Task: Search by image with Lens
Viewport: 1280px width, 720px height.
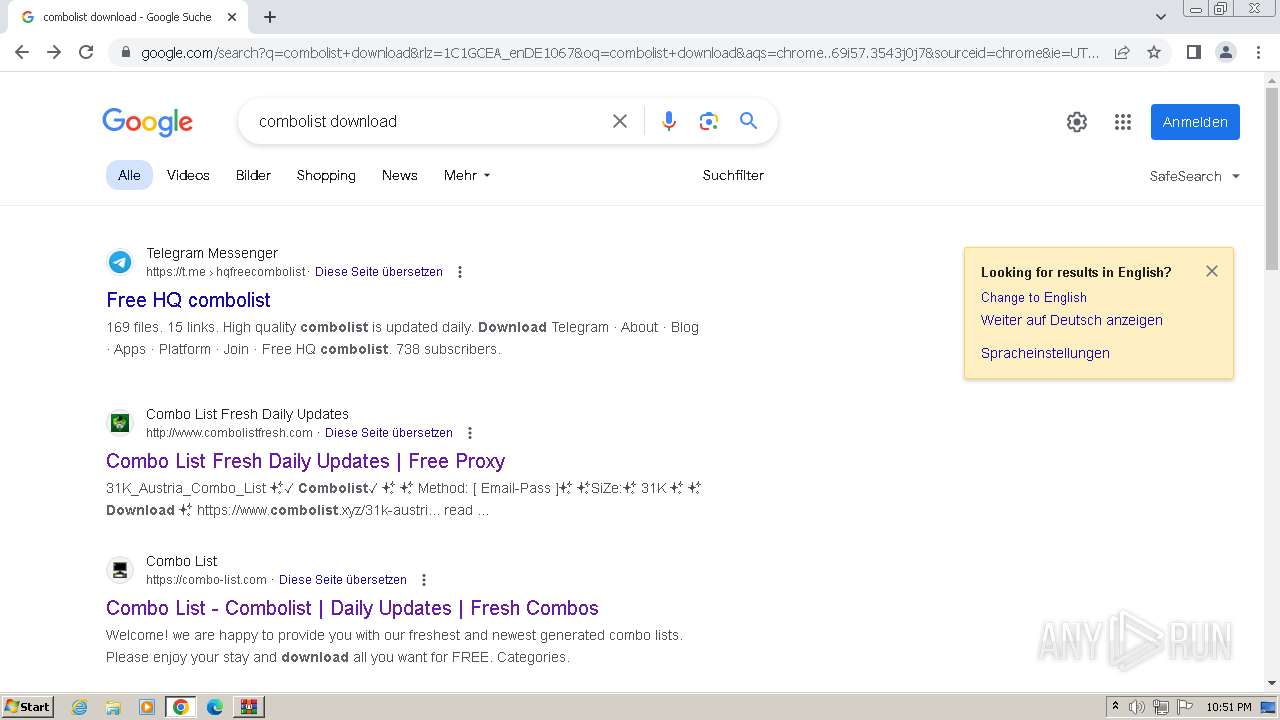Action: pos(709,121)
